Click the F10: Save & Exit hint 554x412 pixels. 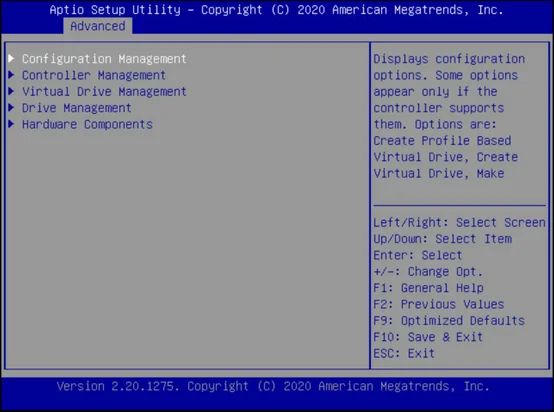click(x=428, y=337)
